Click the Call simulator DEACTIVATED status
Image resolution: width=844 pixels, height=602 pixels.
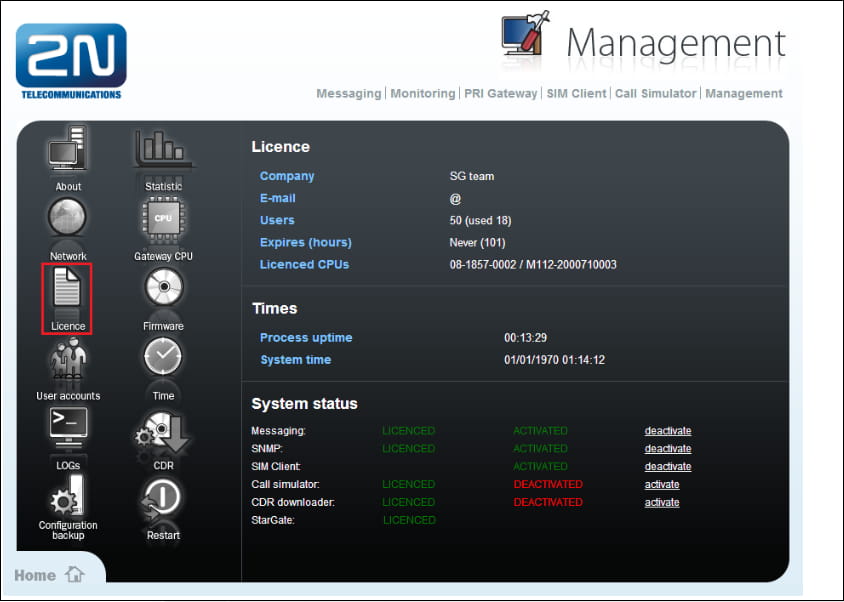coord(548,484)
